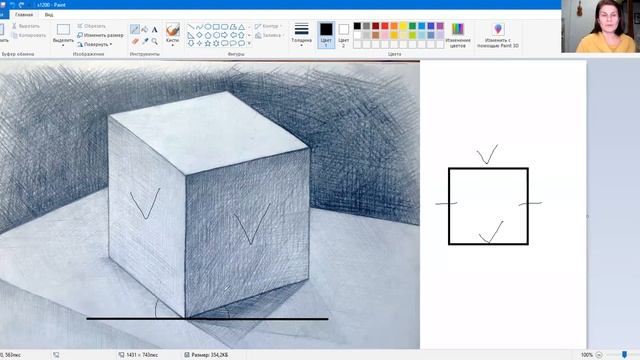Choose the Hexagon shape
Image resolution: width=640 pixels, height=360 pixels.
coord(216,35)
